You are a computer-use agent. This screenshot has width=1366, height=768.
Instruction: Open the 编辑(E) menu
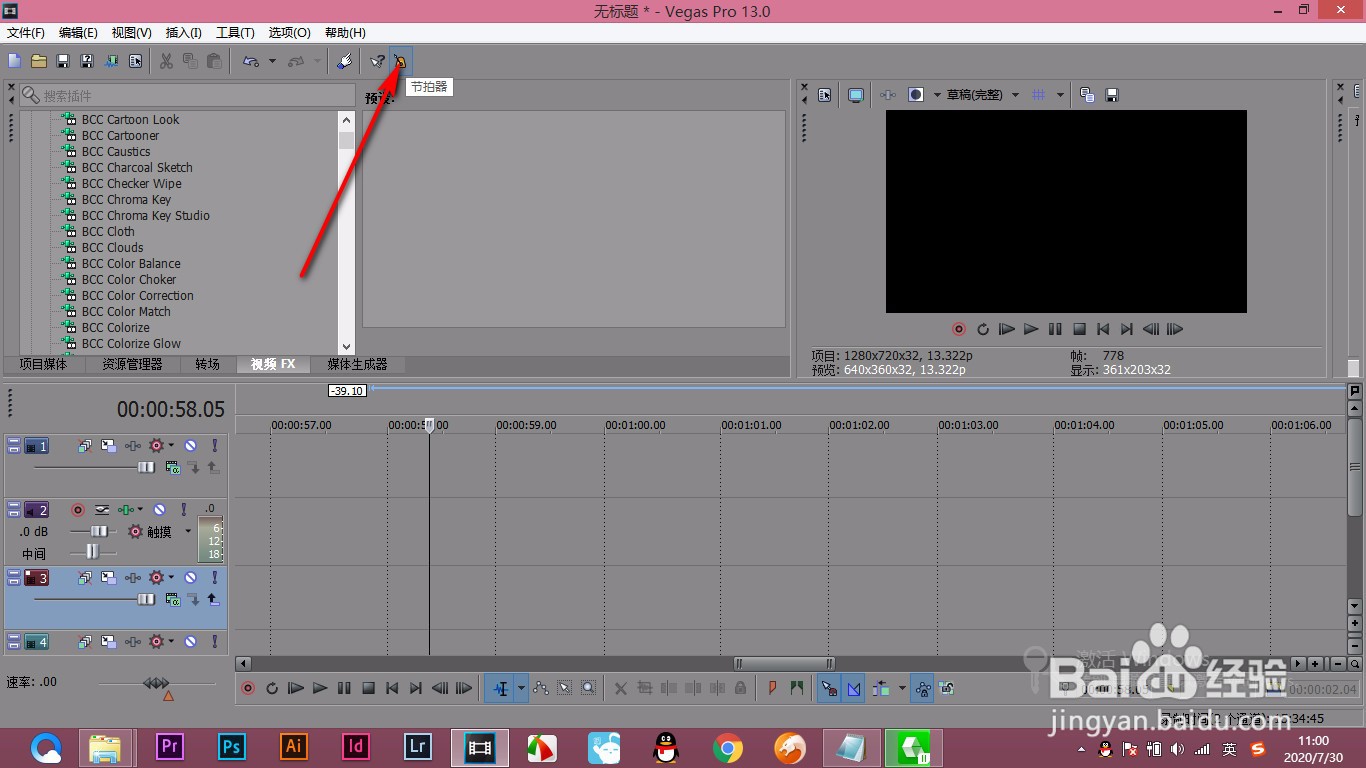coord(78,33)
